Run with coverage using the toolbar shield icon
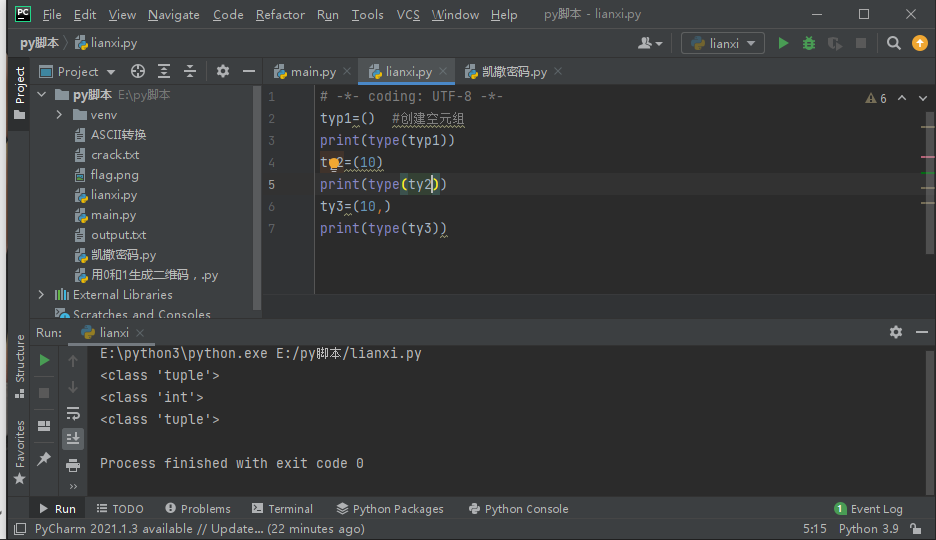936x540 pixels. (835, 43)
